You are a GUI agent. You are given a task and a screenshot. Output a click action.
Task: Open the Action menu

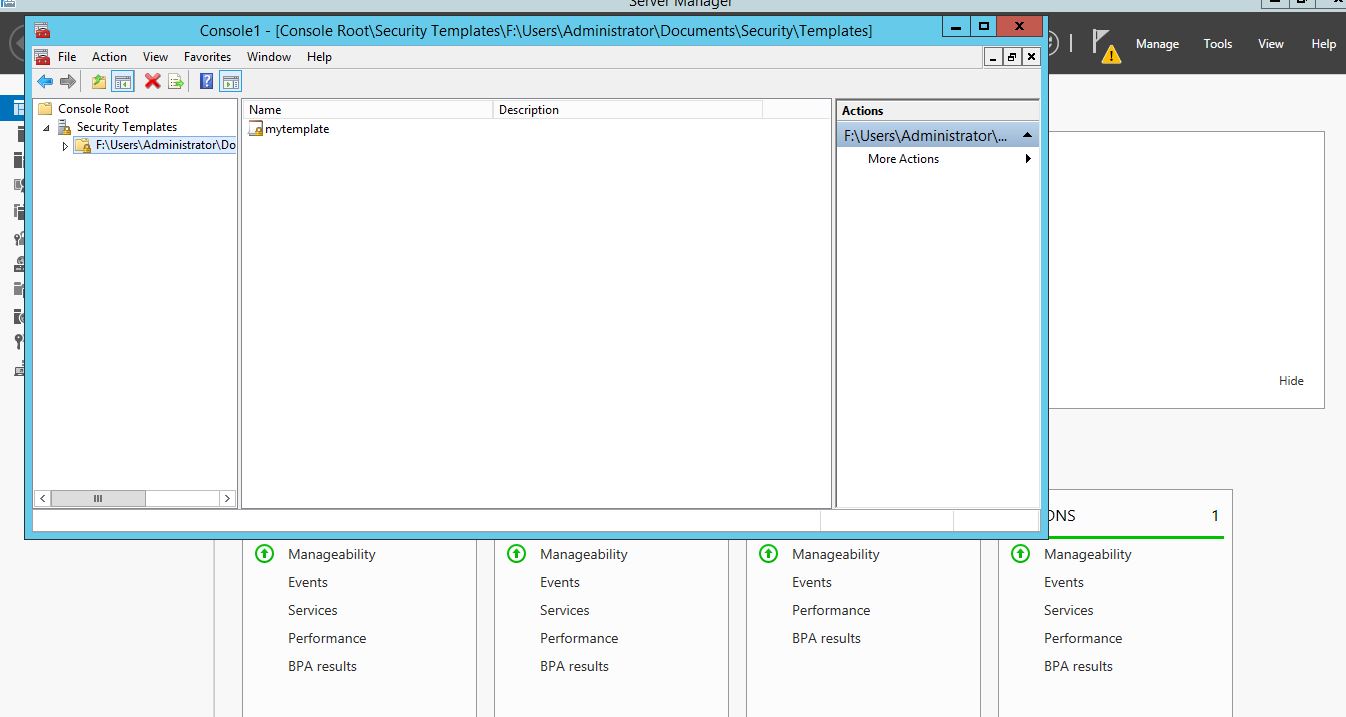(x=109, y=57)
